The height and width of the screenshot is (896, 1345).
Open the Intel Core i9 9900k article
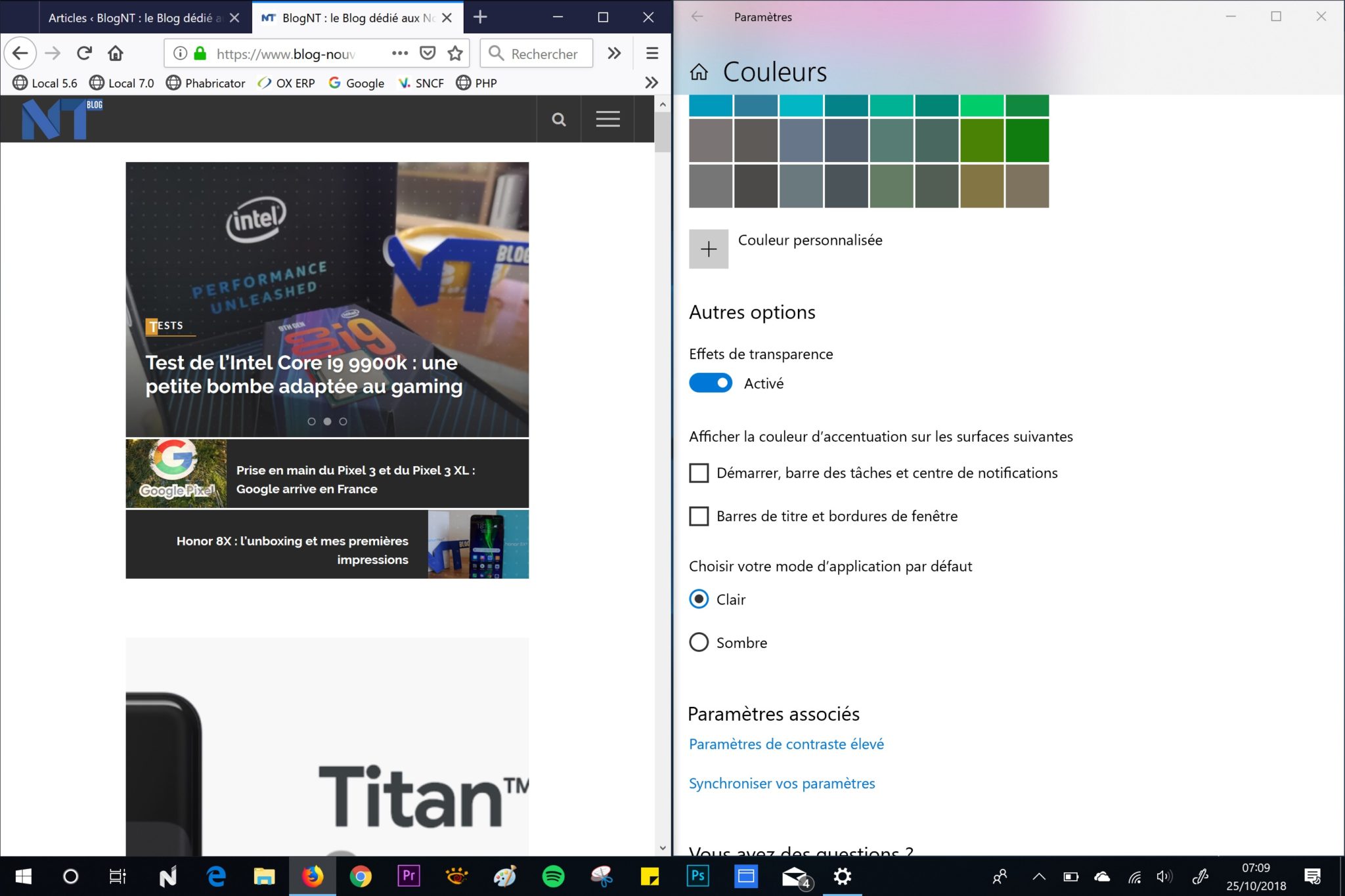(x=303, y=374)
